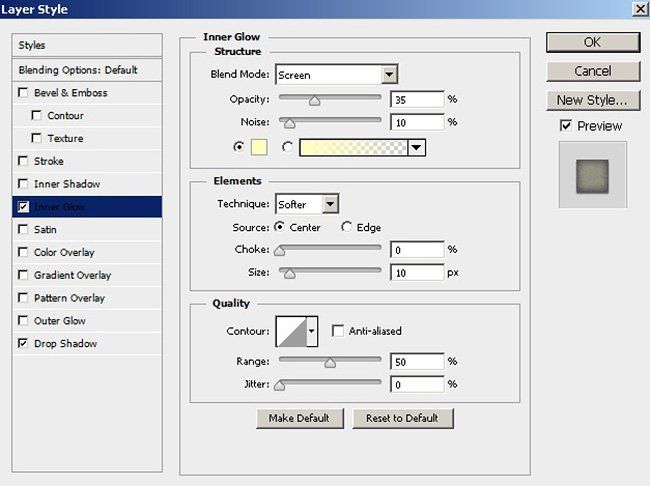Click the Range slider handle

[x=330, y=363]
